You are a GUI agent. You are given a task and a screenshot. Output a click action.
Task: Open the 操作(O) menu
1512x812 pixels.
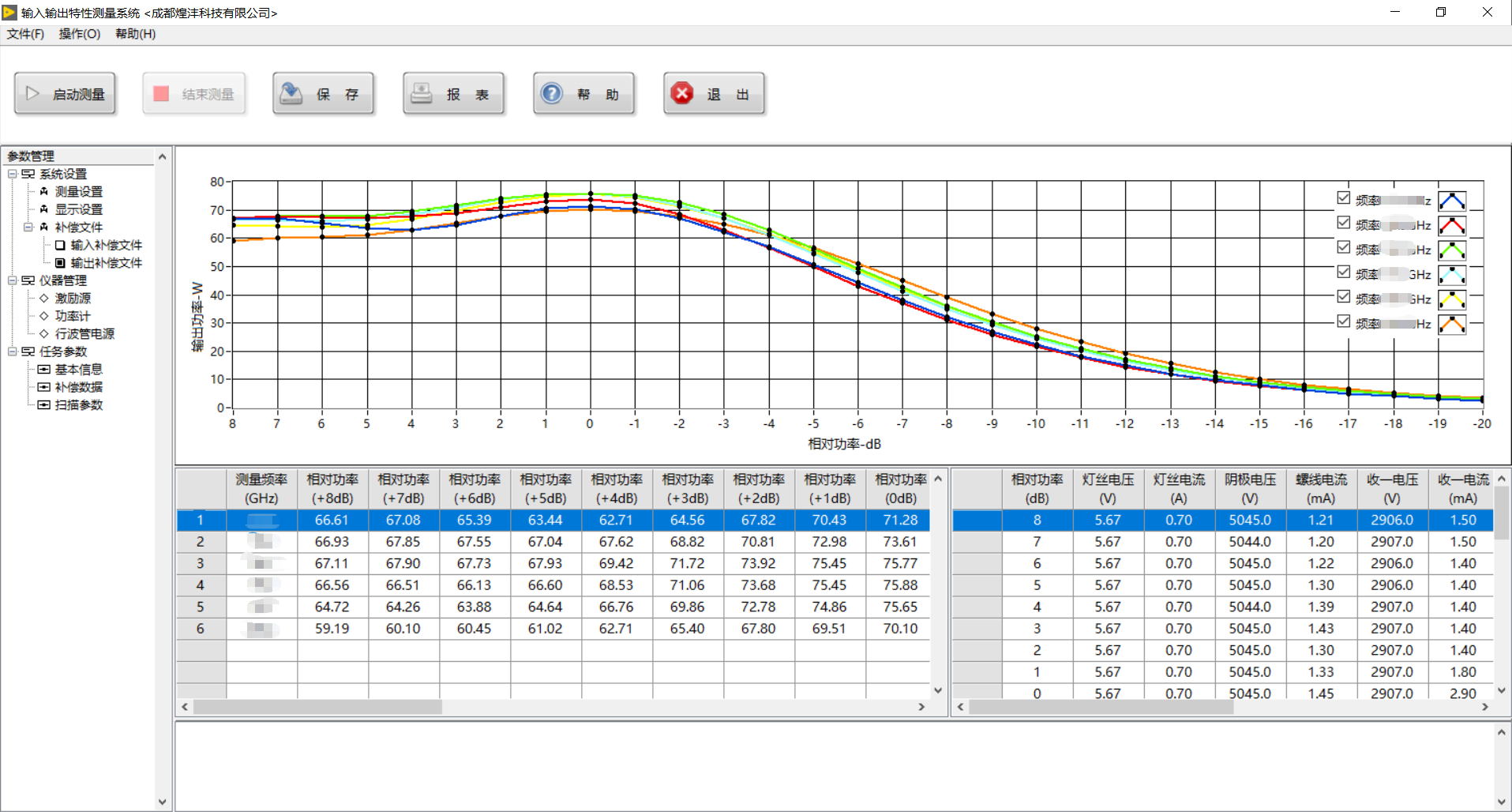coord(79,34)
